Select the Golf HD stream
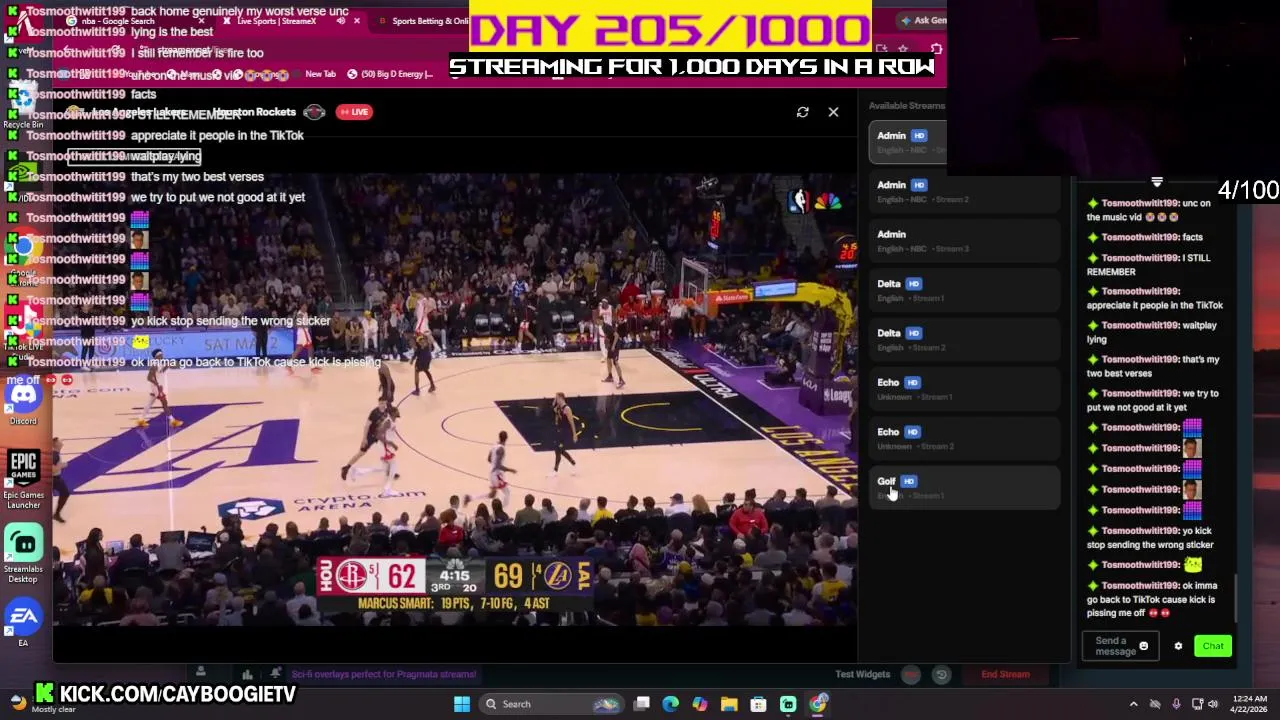 (x=964, y=487)
